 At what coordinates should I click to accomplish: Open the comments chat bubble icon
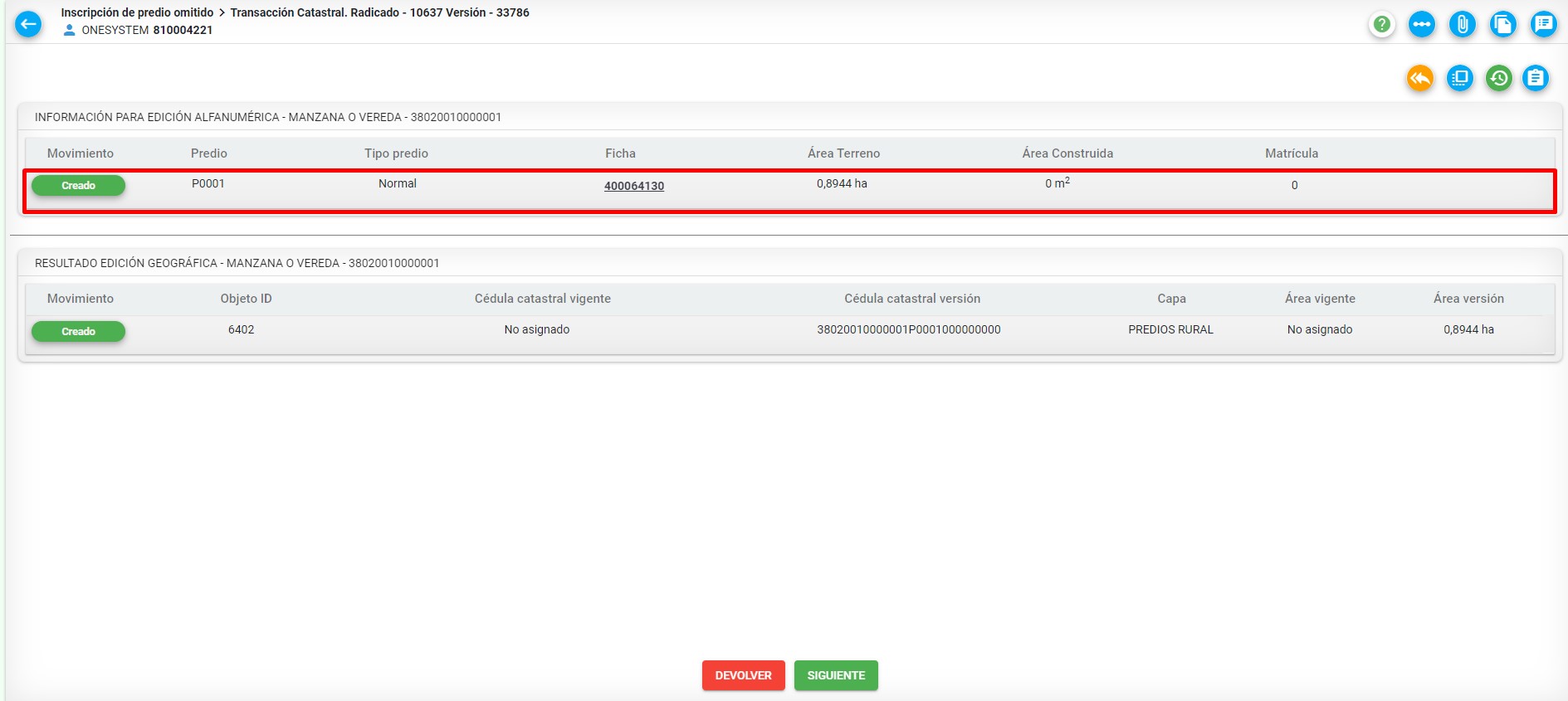click(x=1544, y=24)
